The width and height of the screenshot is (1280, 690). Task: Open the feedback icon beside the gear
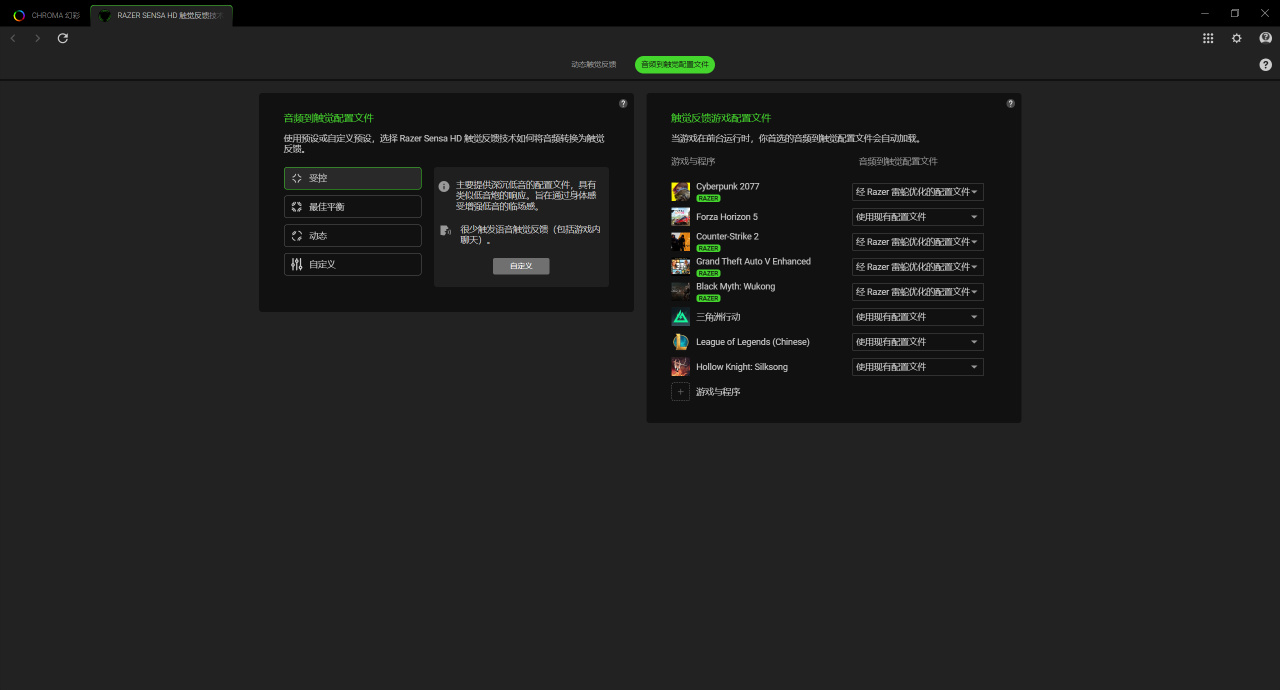coord(1265,38)
